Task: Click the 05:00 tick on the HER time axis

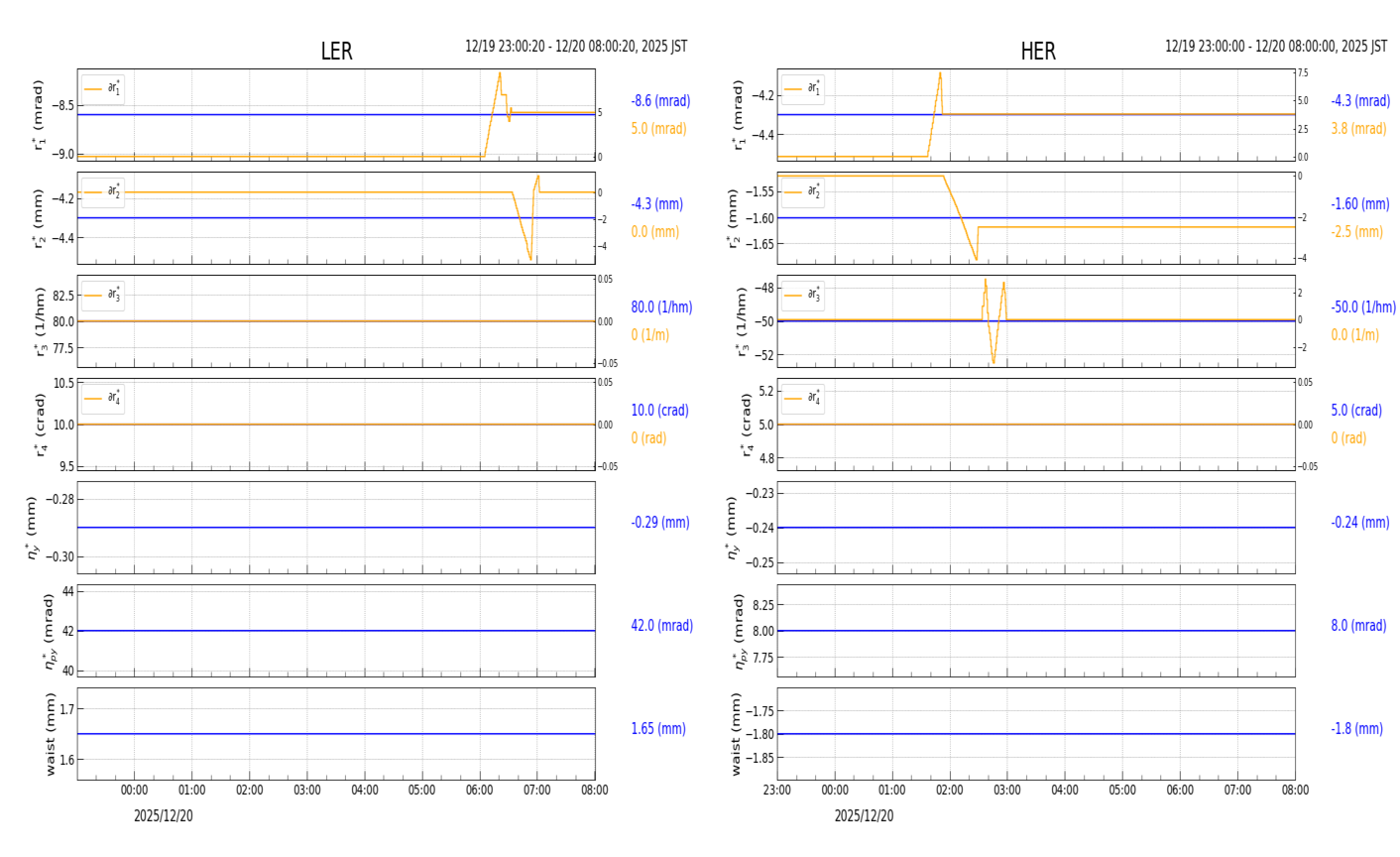Action: pos(1122,791)
